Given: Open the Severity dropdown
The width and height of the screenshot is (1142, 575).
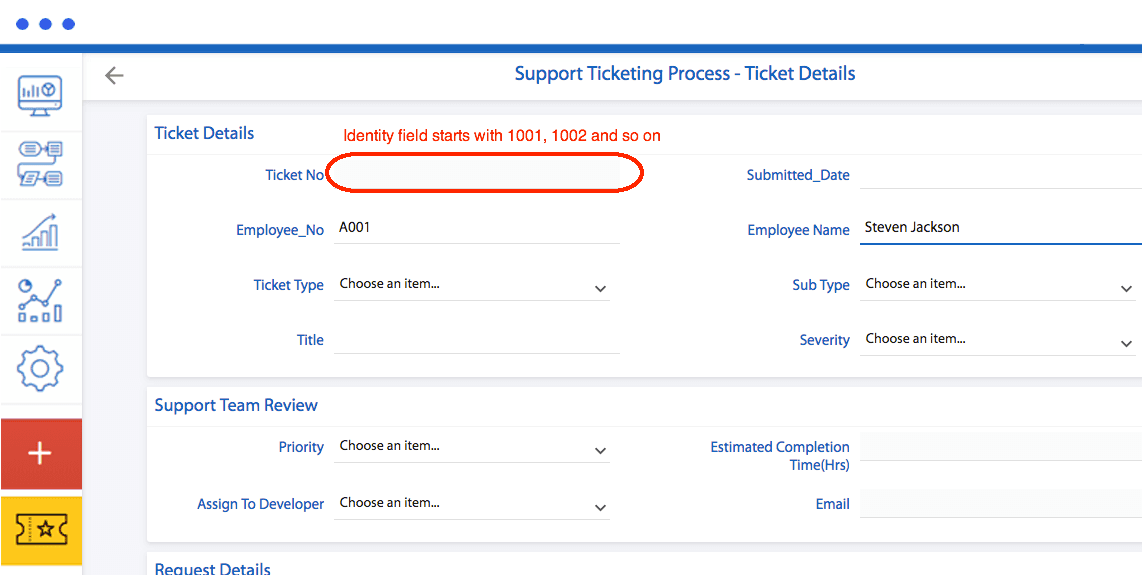Looking at the screenshot, I should (998, 340).
